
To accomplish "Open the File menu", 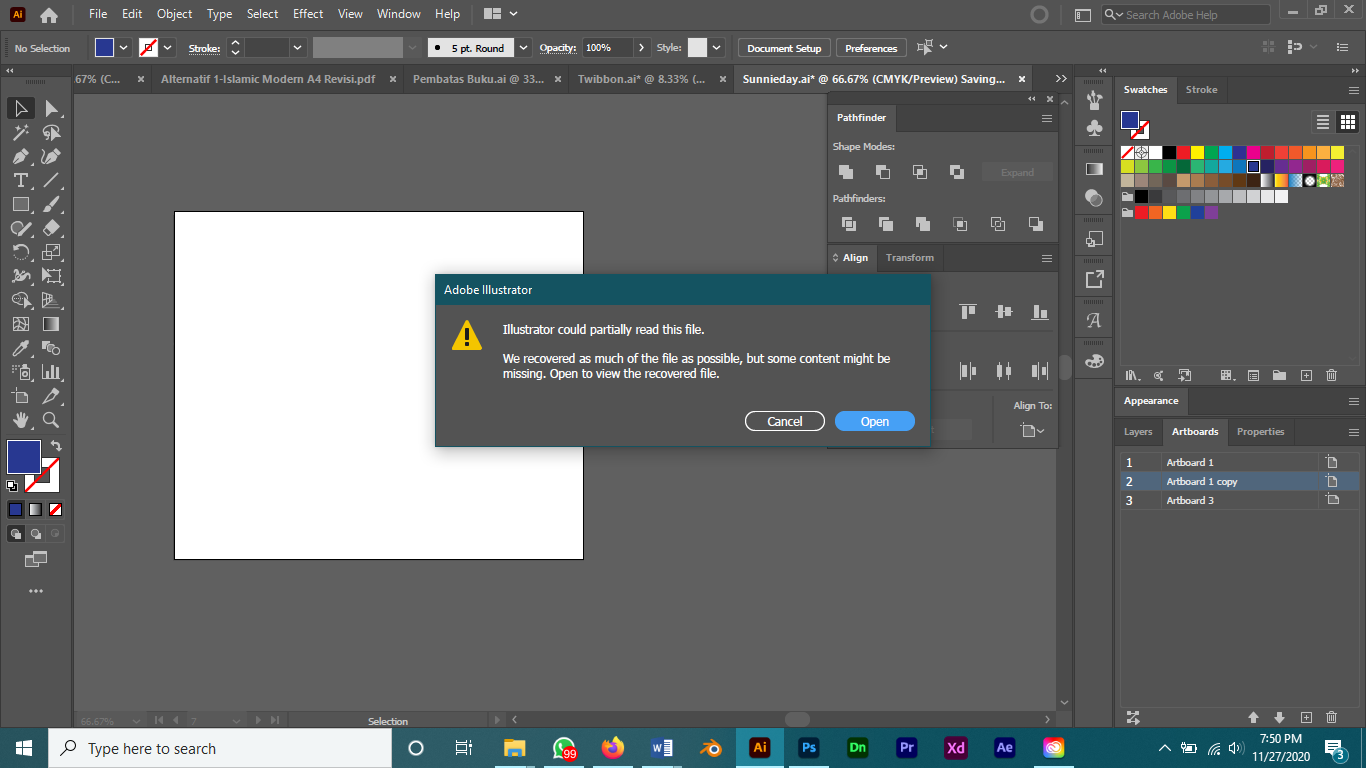I will [x=98, y=14].
